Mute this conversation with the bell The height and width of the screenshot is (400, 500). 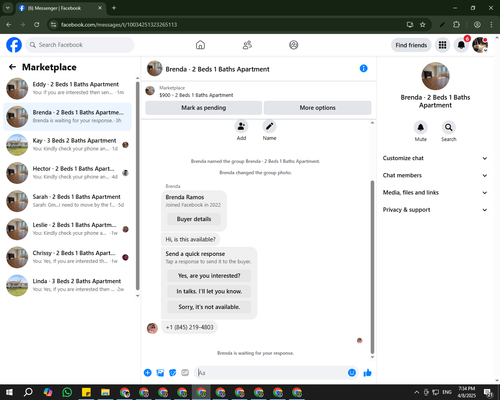(x=421, y=127)
